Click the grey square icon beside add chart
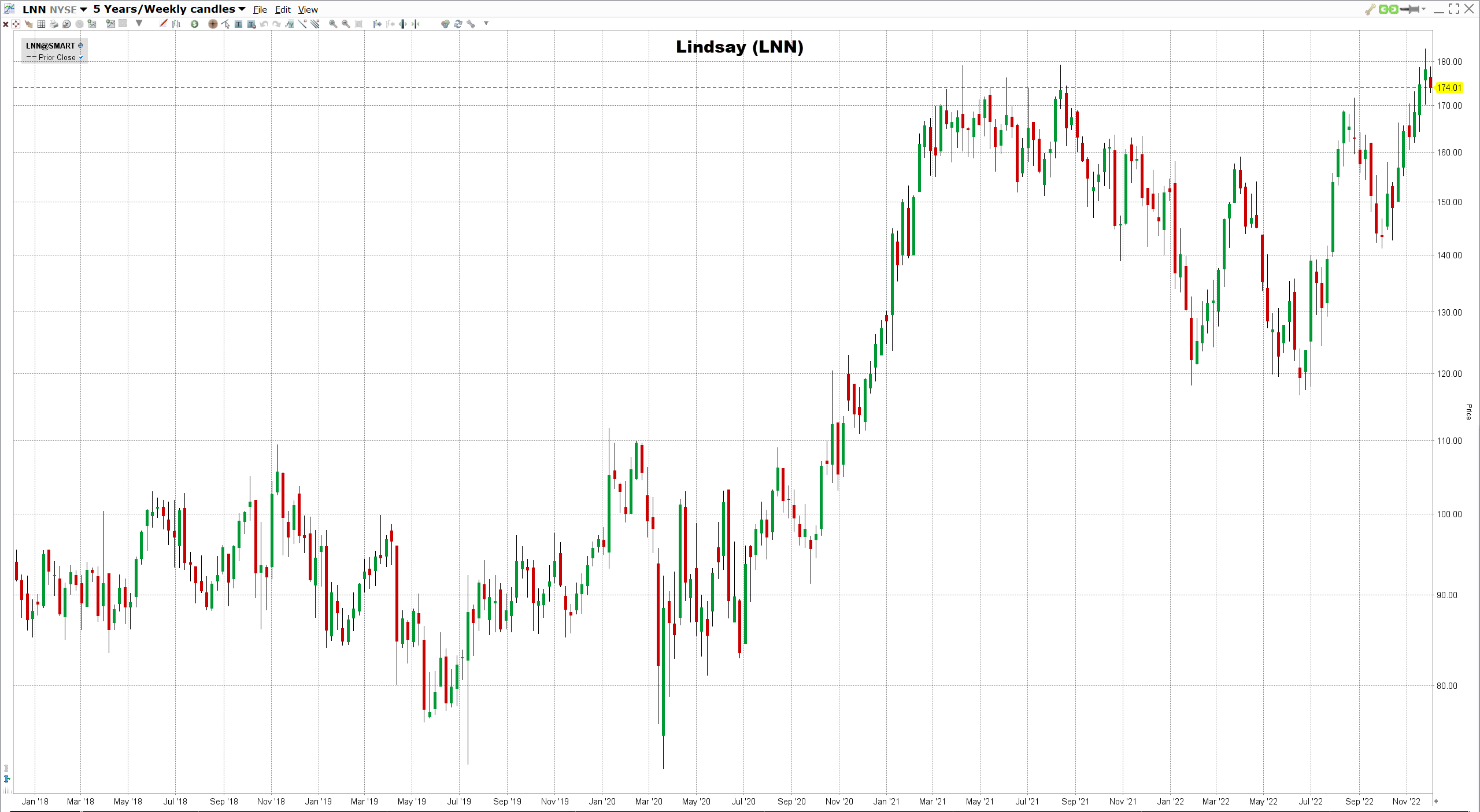Screen dimensions: 1480x812 (123, 24)
